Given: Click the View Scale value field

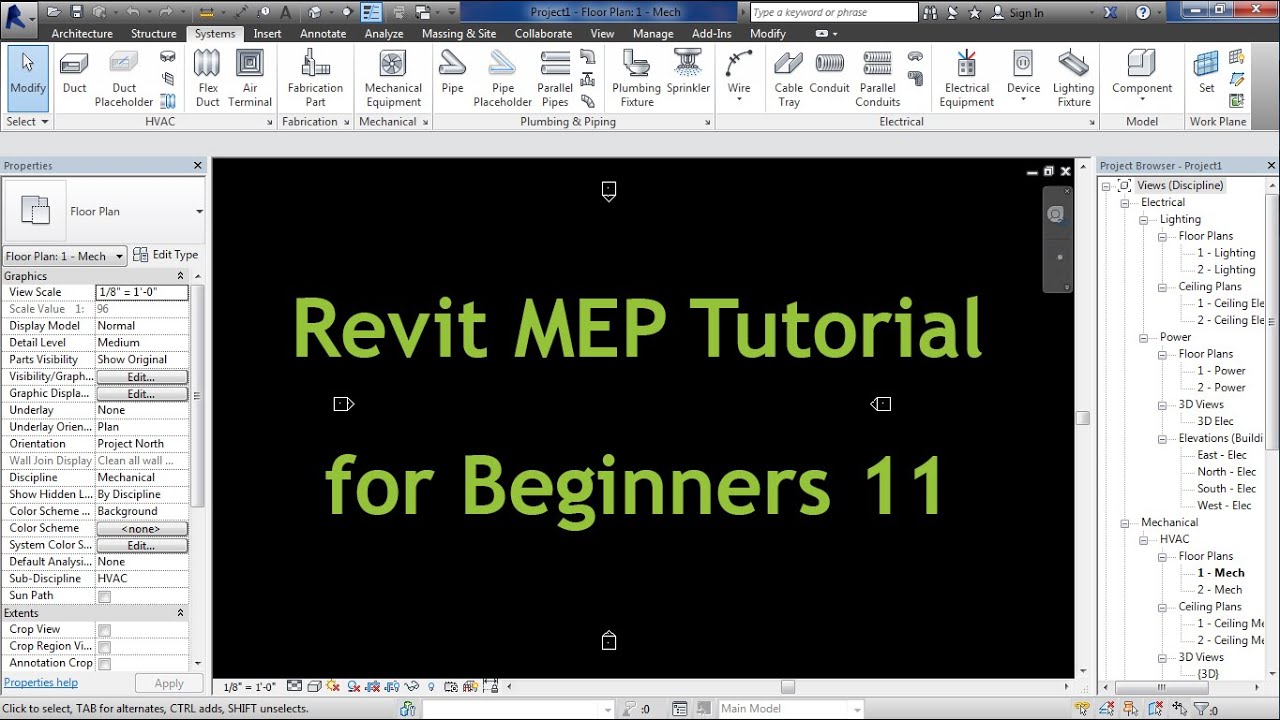Looking at the screenshot, I should [x=142, y=293].
